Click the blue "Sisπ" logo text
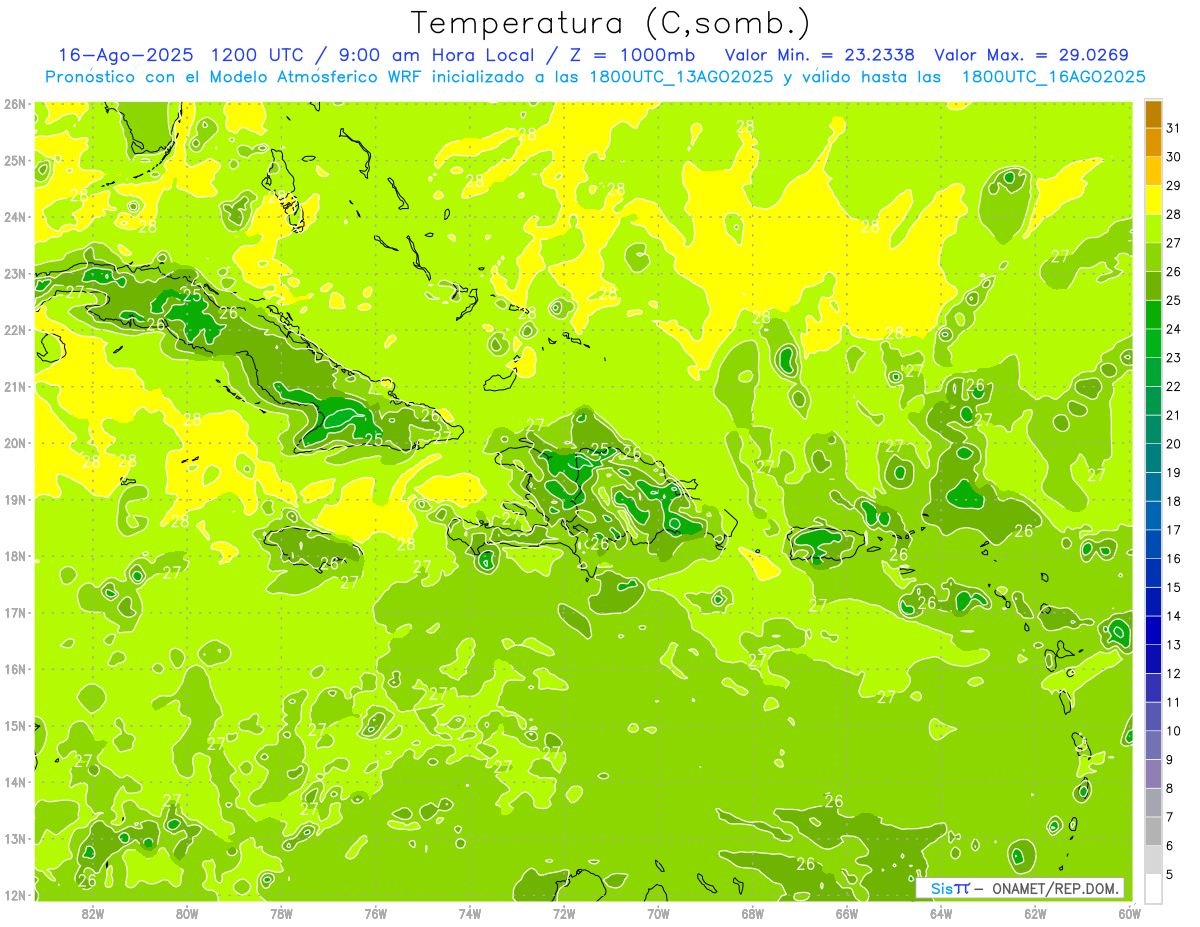The width and height of the screenshot is (1200, 927). [x=950, y=888]
